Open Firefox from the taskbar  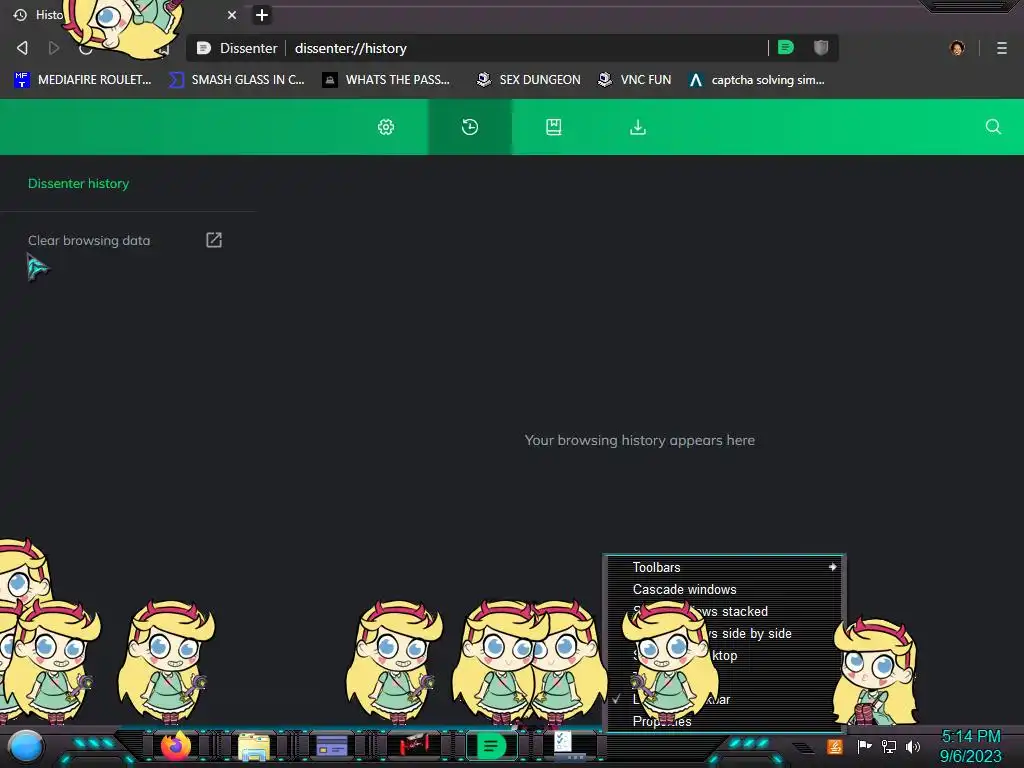pyautogui.click(x=176, y=746)
